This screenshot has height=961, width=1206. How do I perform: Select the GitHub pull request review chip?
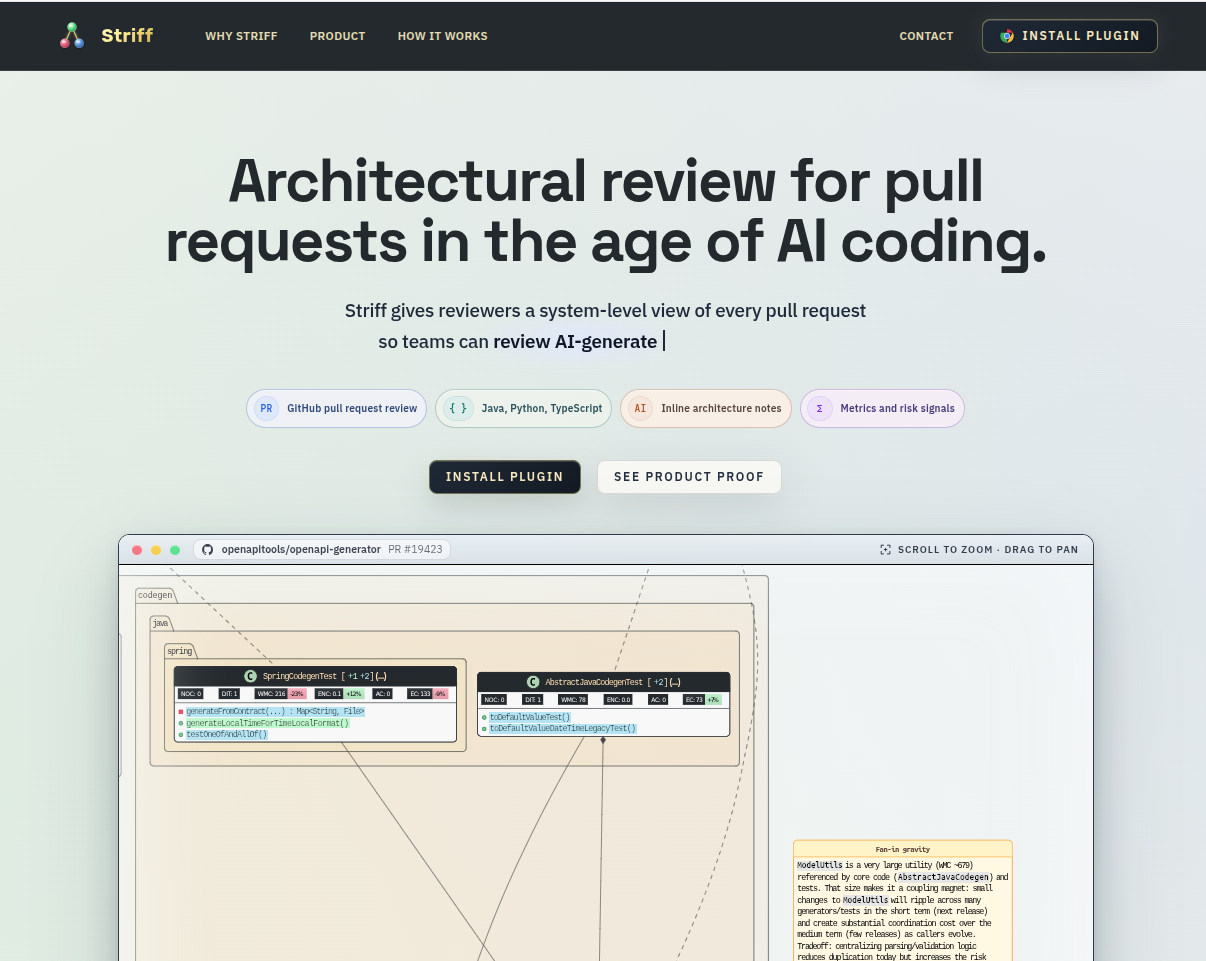337,408
